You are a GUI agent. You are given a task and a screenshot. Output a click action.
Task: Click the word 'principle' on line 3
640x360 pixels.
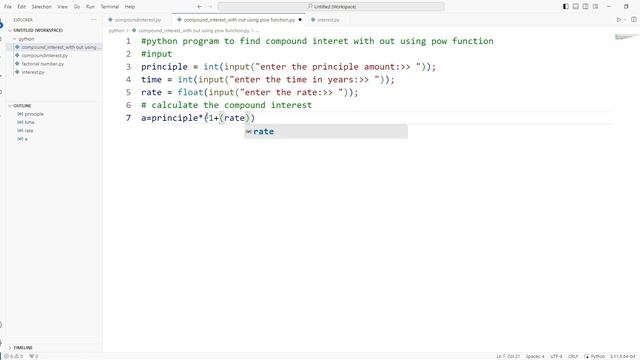point(164,67)
